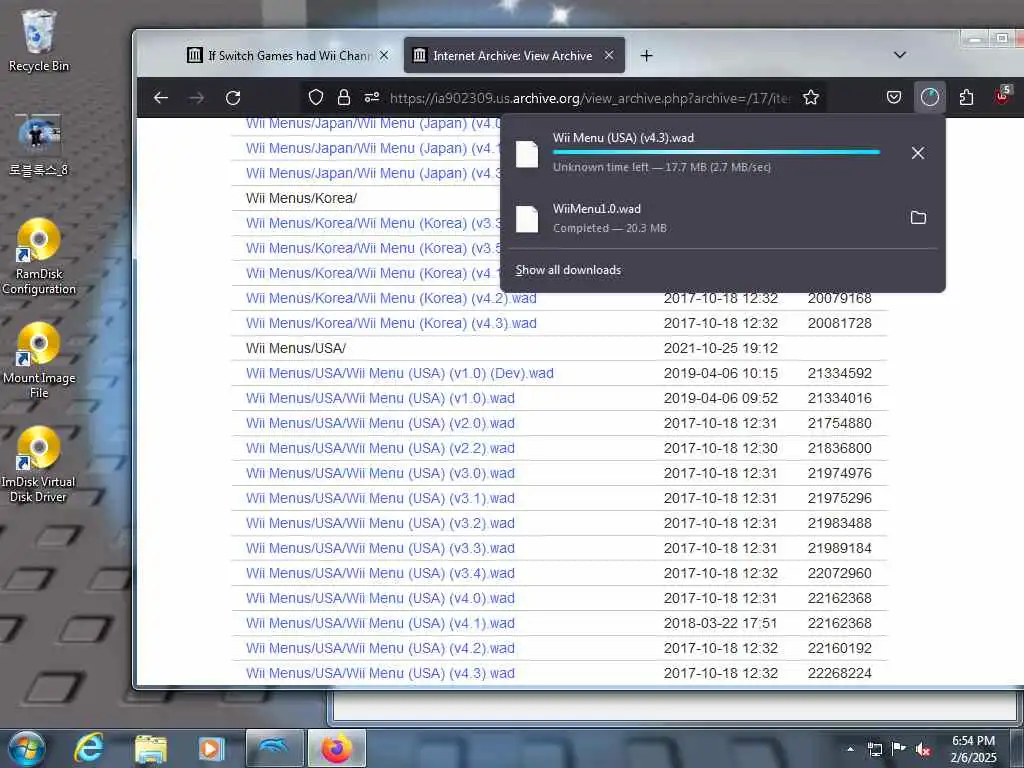1024x768 pixels.
Task: Download Wii Menu (USA) (v4.1).wad
Action: 380,624
